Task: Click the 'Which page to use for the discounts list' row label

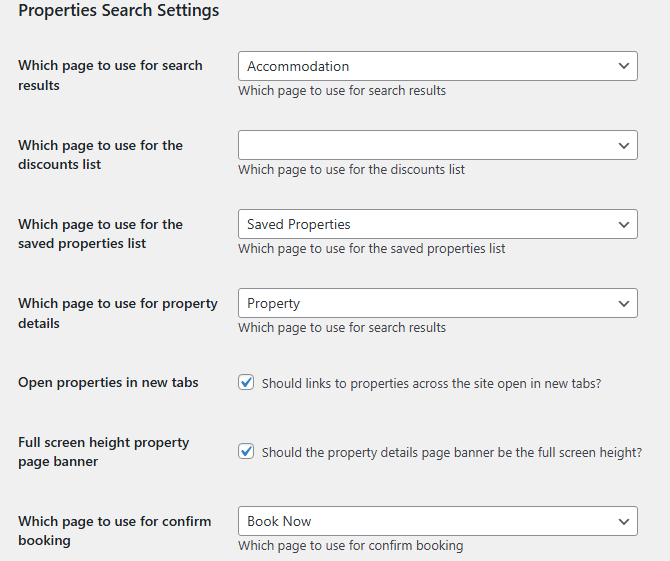Action: [100, 155]
